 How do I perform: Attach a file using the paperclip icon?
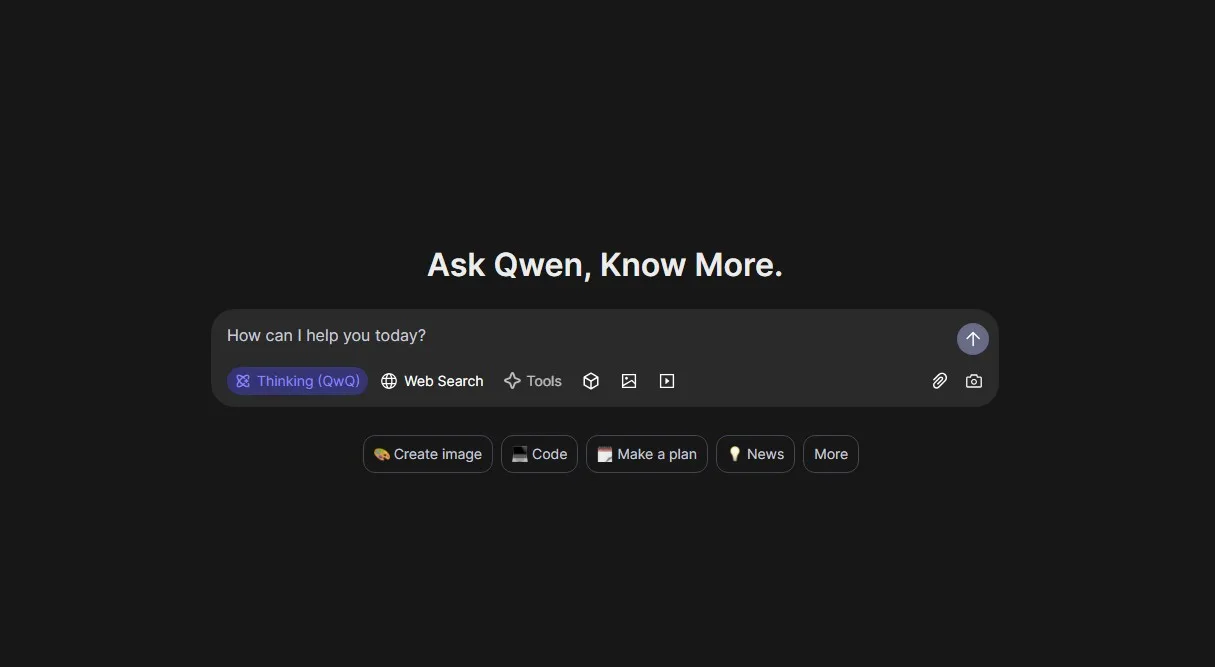[x=940, y=381]
